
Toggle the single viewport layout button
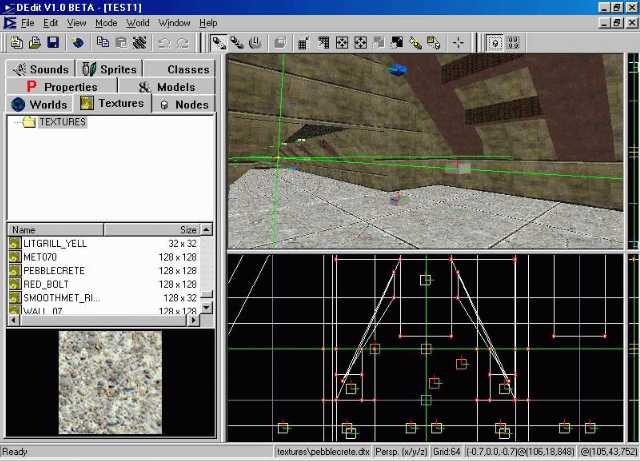[x=495, y=42]
